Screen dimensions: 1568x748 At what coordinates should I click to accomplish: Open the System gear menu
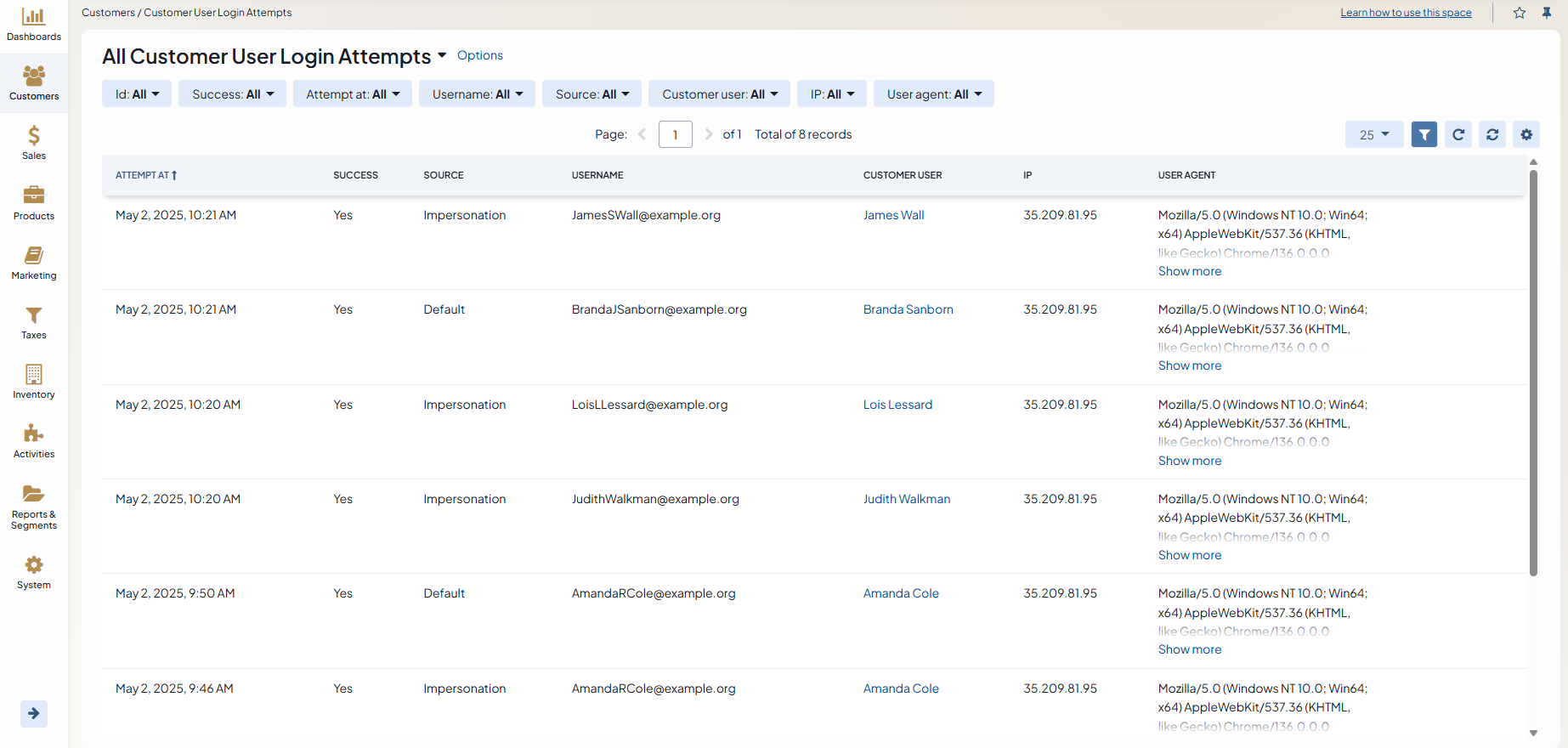point(34,572)
